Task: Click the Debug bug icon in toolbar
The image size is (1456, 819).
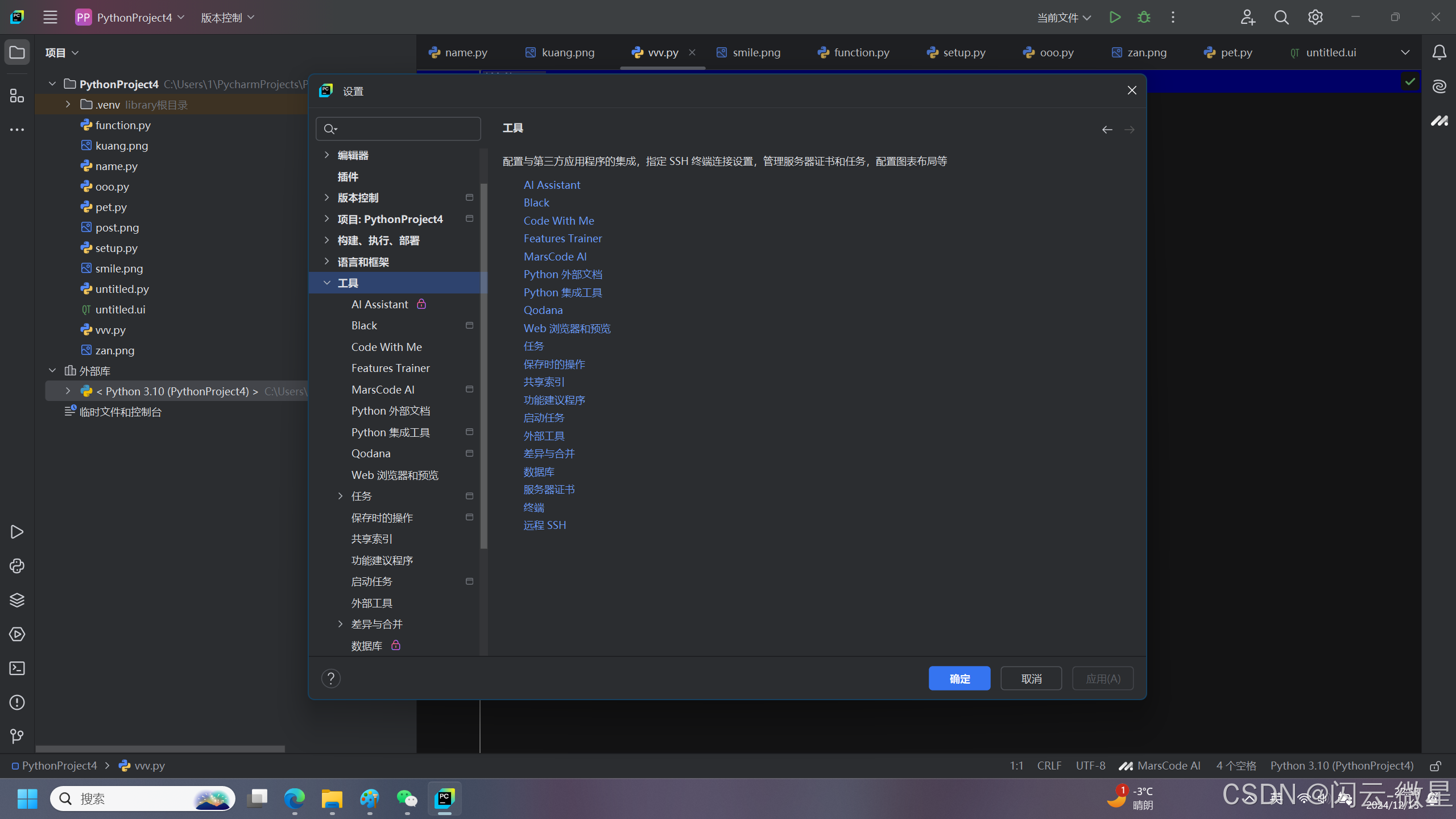Action: [1144, 18]
